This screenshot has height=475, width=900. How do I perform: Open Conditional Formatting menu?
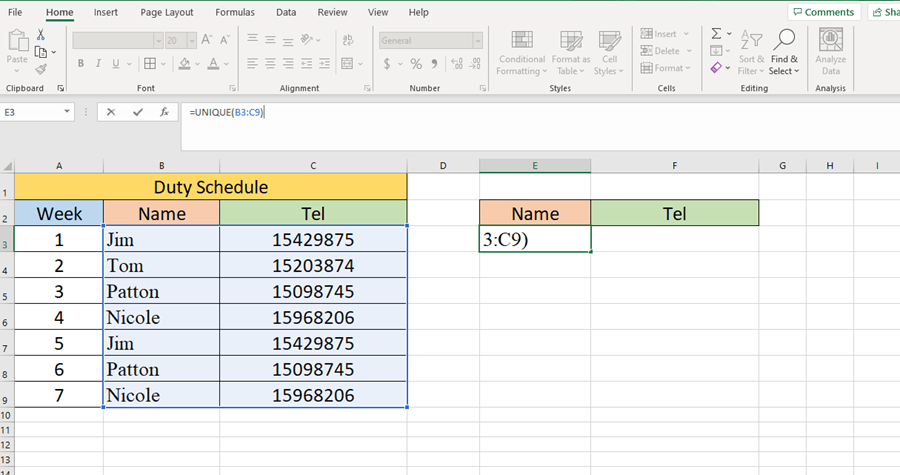pos(522,53)
